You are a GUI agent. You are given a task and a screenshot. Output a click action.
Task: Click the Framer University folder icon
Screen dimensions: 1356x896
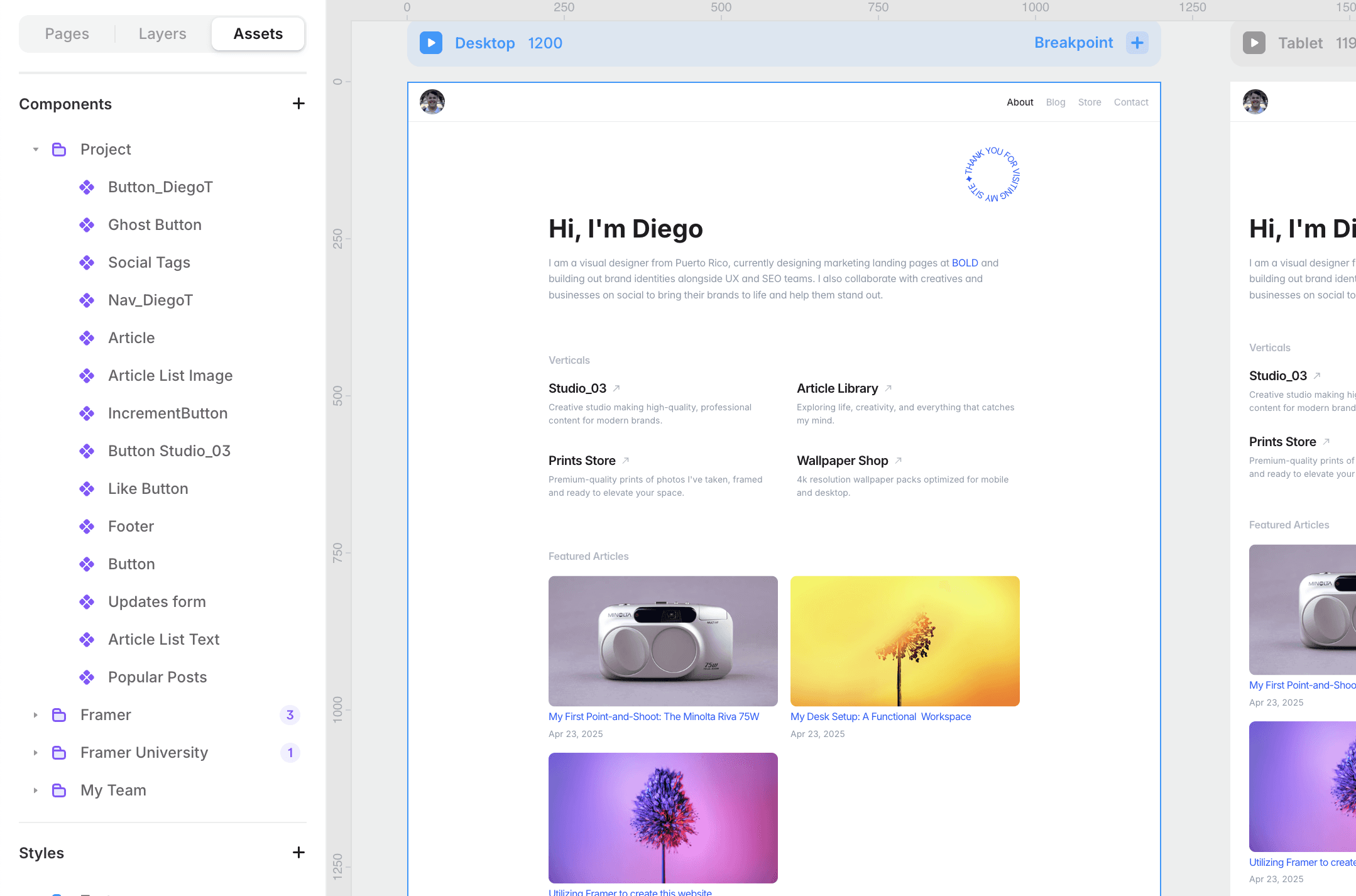pyautogui.click(x=59, y=753)
